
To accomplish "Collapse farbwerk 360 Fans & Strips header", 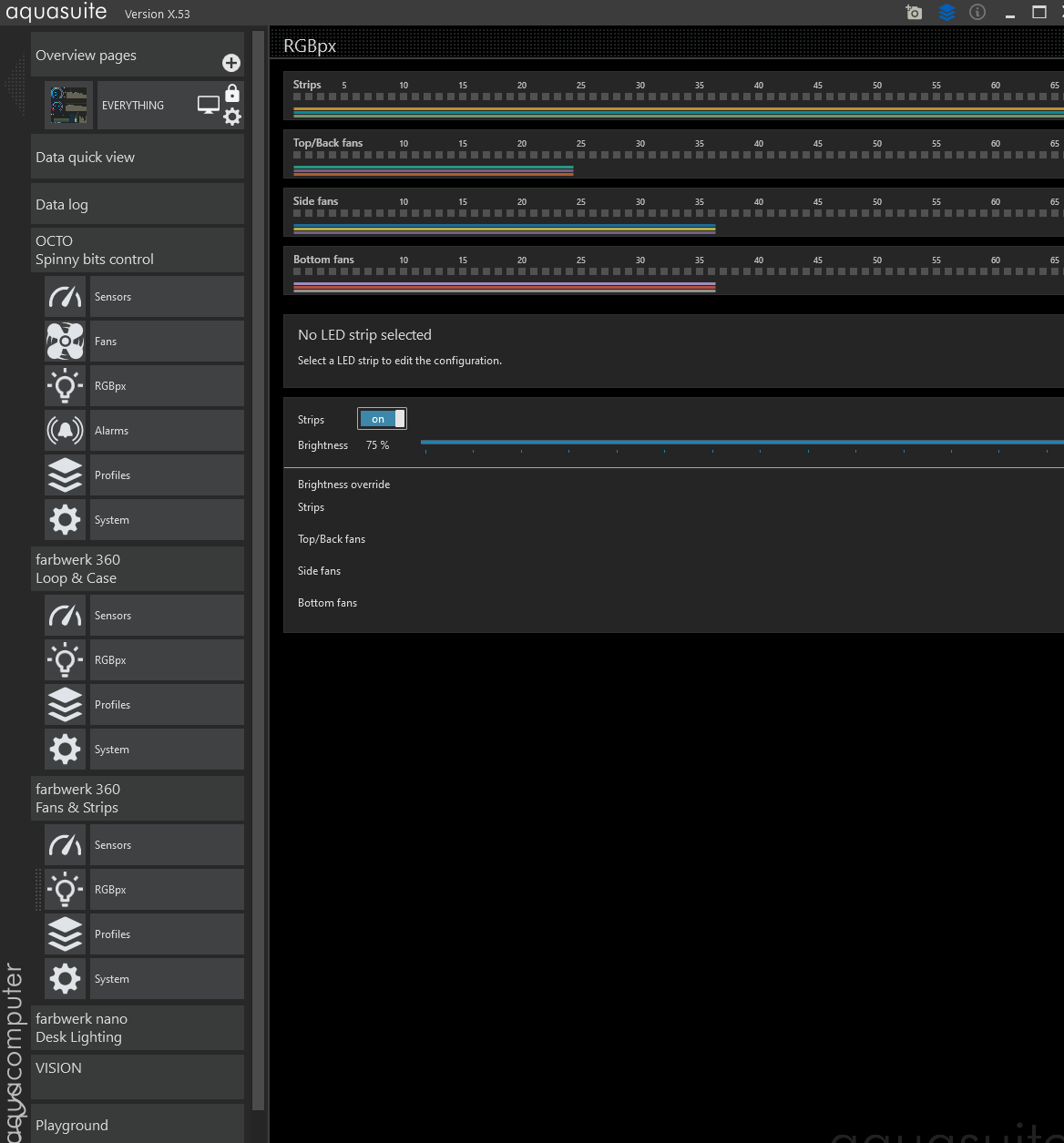I will [138, 799].
